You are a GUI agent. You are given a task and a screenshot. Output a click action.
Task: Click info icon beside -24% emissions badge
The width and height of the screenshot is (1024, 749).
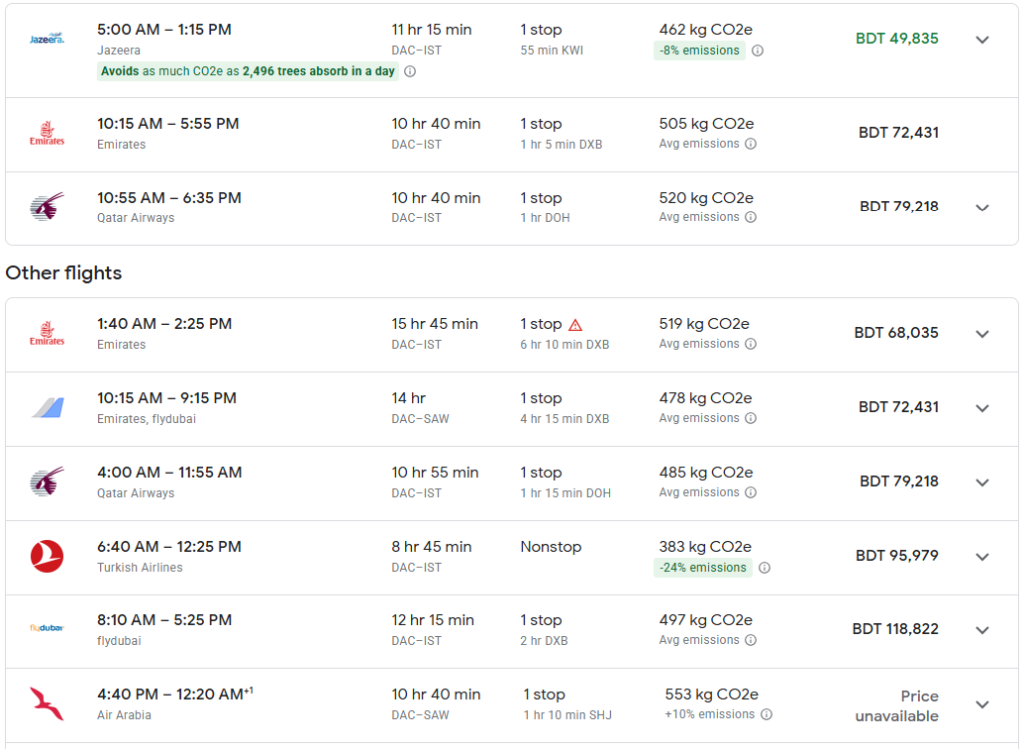click(x=765, y=567)
